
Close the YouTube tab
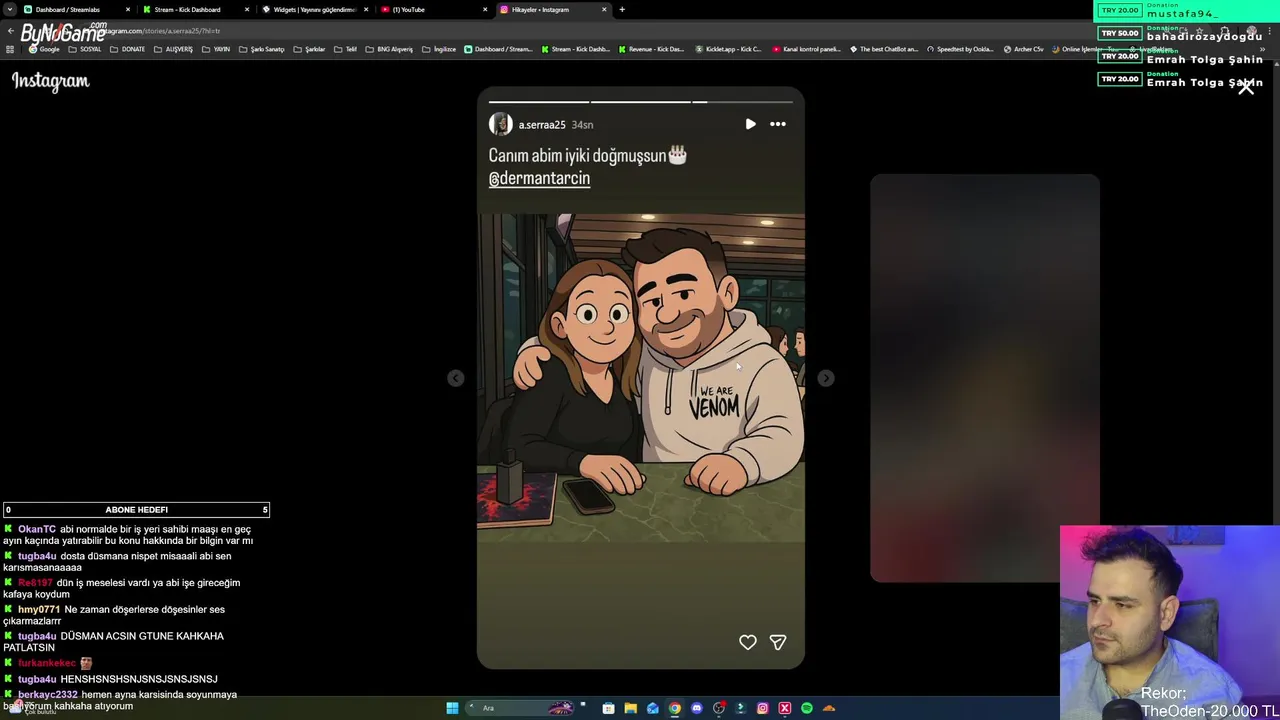click(x=485, y=10)
